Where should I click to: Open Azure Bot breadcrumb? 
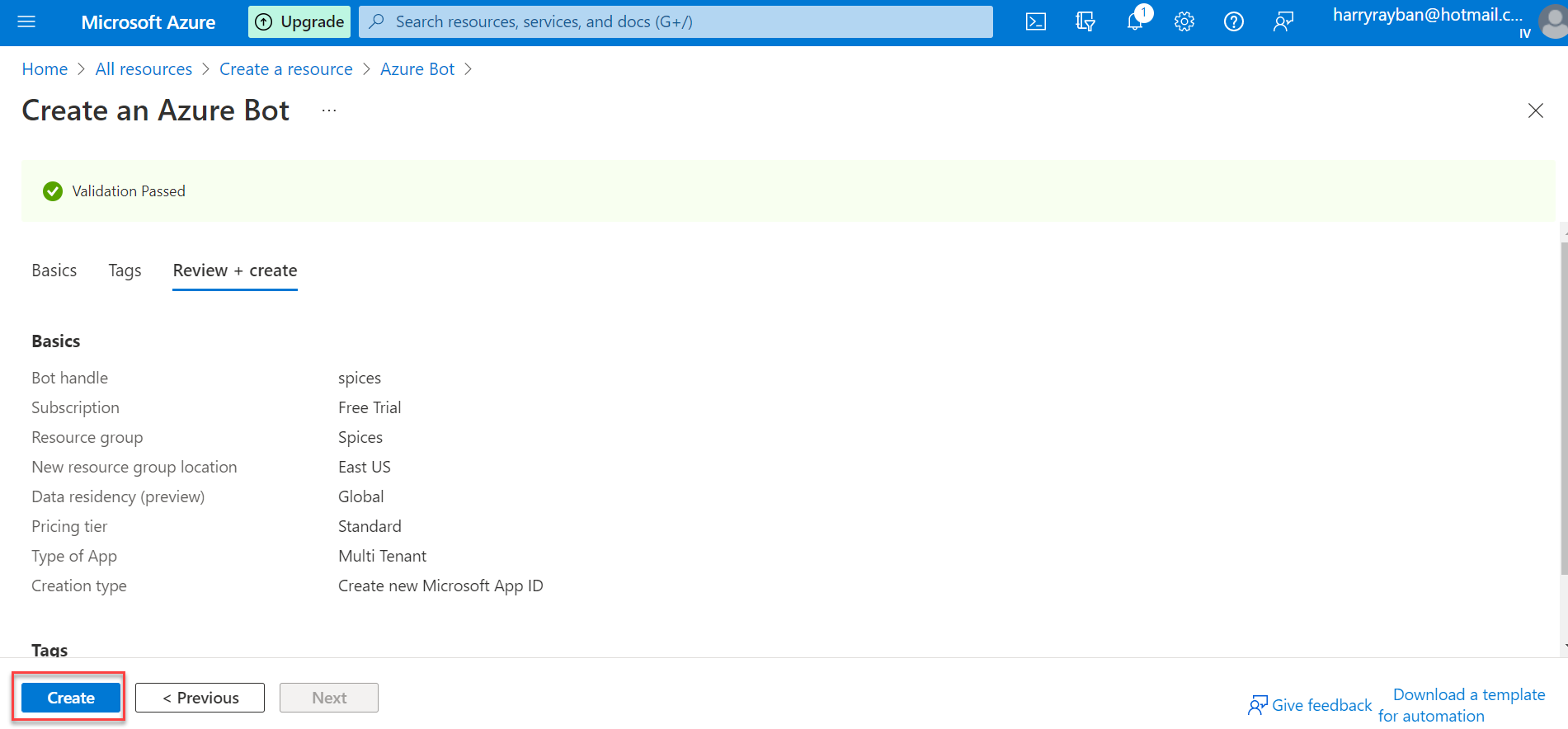(417, 69)
